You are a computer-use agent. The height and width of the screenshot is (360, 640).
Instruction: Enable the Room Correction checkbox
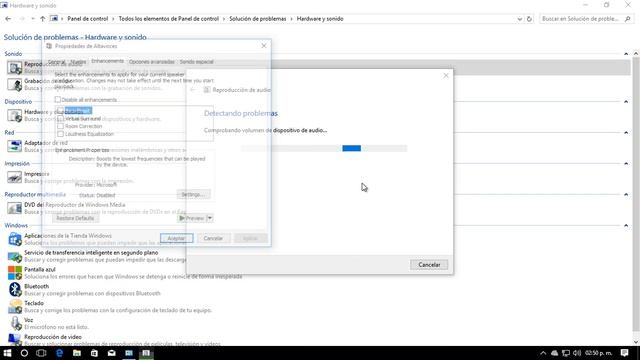pos(60,126)
